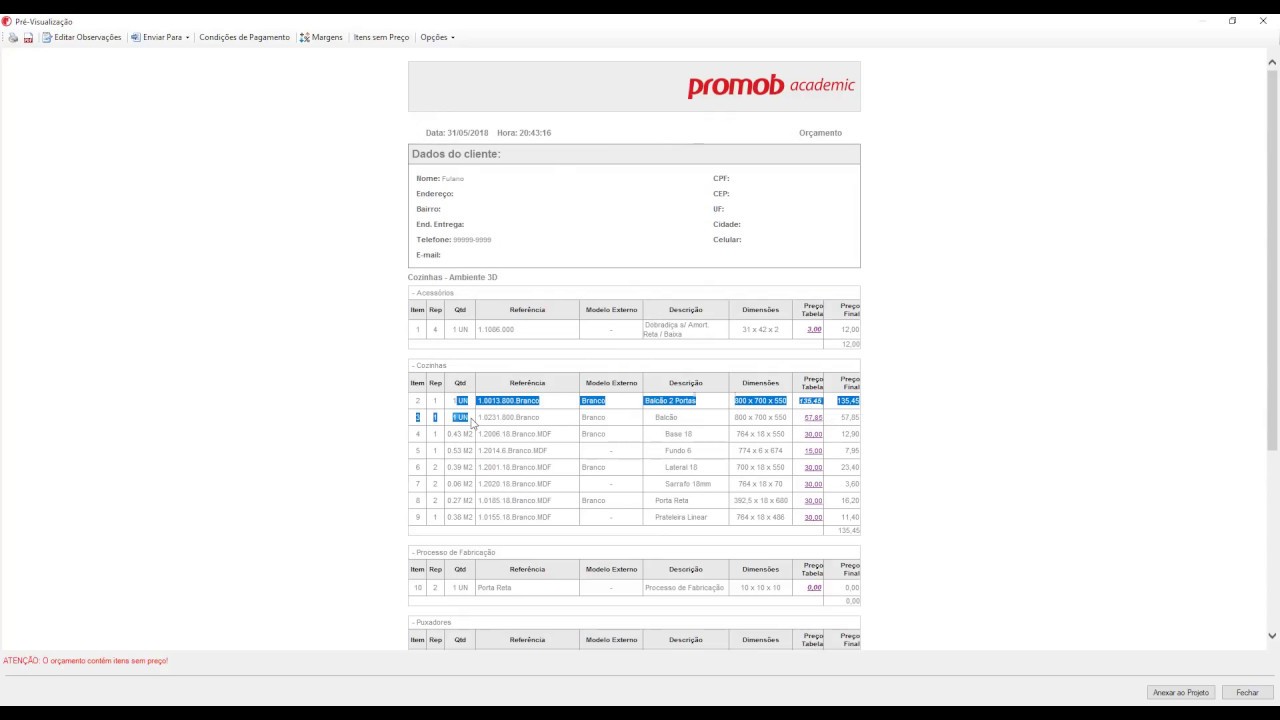Open the Margens settings
Image resolution: width=1280 pixels, height=720 pixels.
click(321, 38)
